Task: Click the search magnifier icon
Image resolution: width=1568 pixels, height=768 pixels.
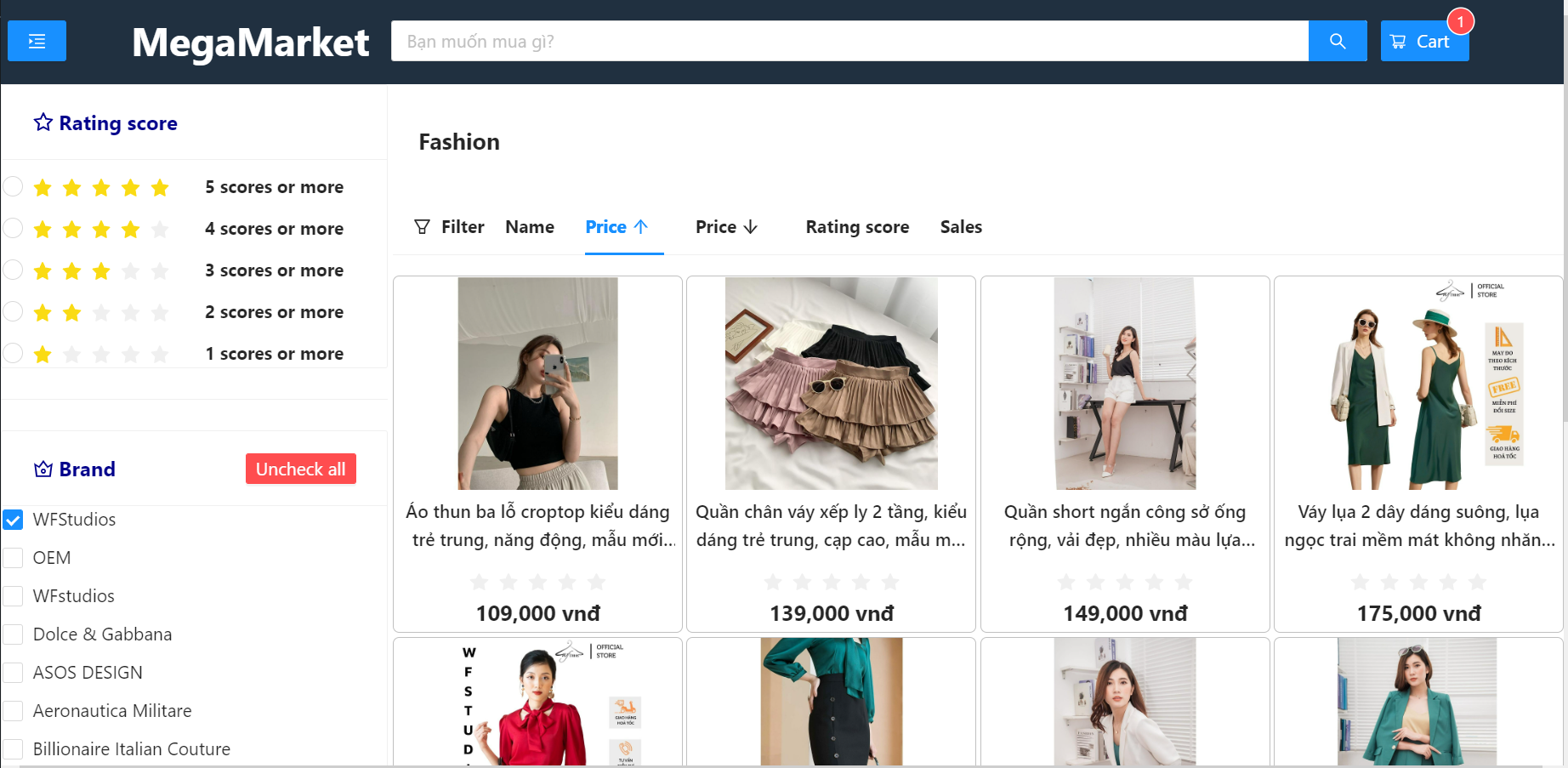Action: tap(1338, 40)
